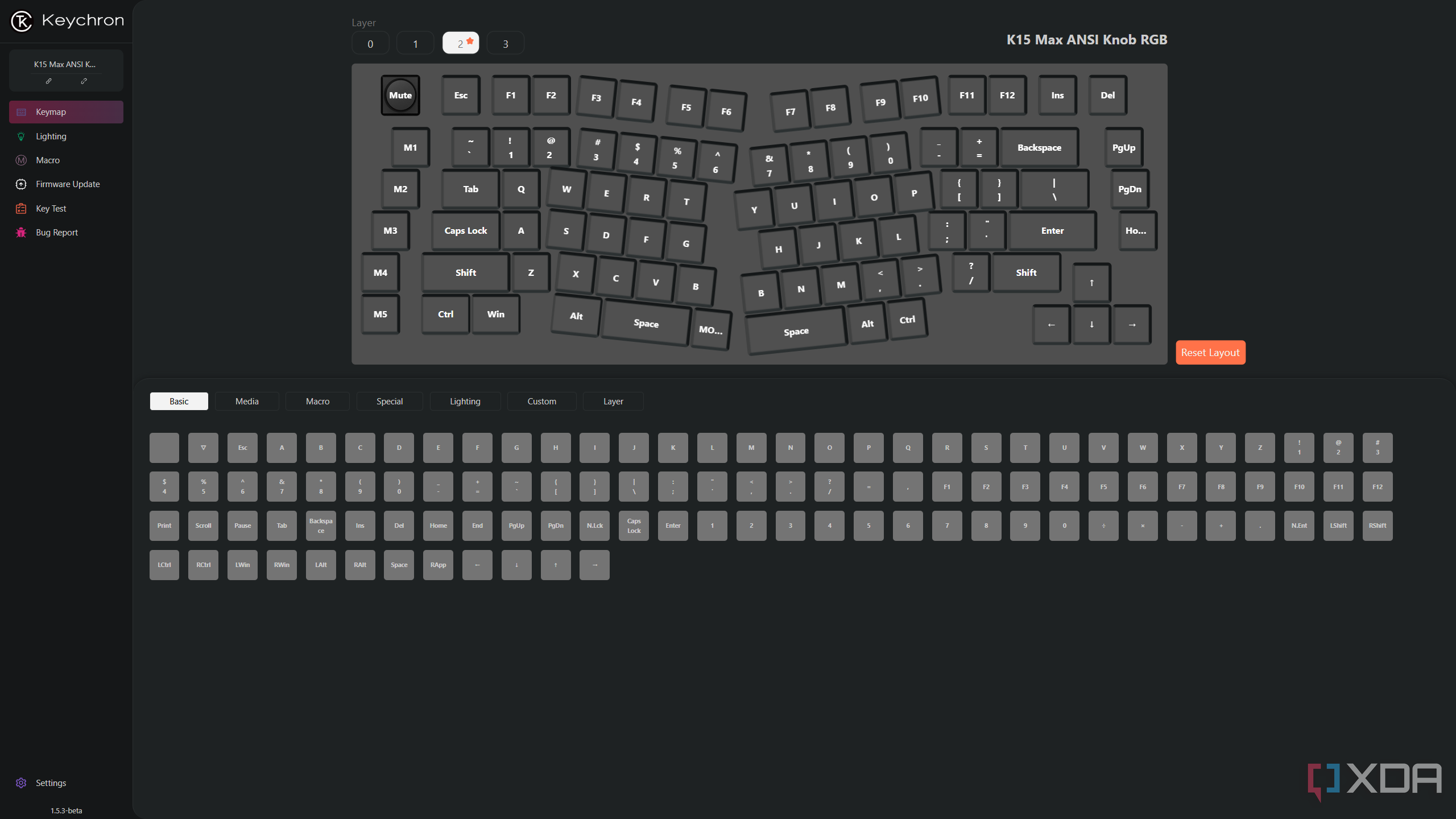Image resolution: width=1456 pixels, height=819 pixels.
Task: Switch to the Macro keymap category
Action: pos(317,400)
